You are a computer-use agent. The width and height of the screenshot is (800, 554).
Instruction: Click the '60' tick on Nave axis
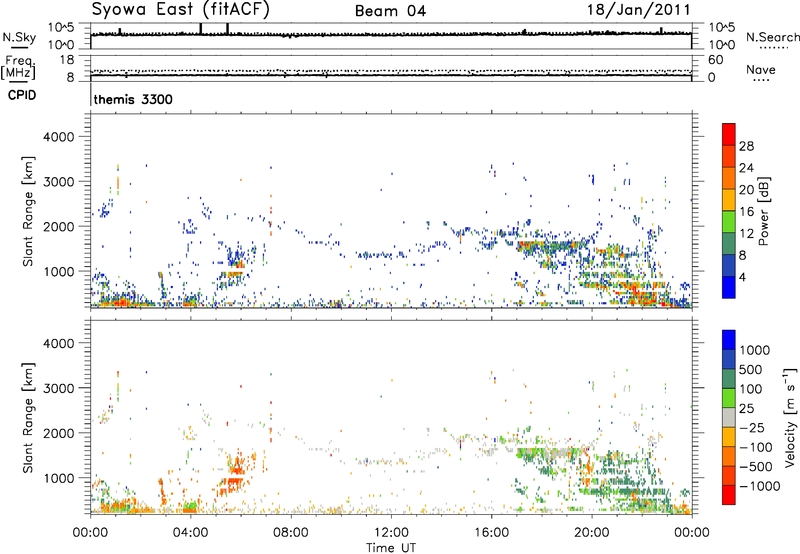pos(716,60)
